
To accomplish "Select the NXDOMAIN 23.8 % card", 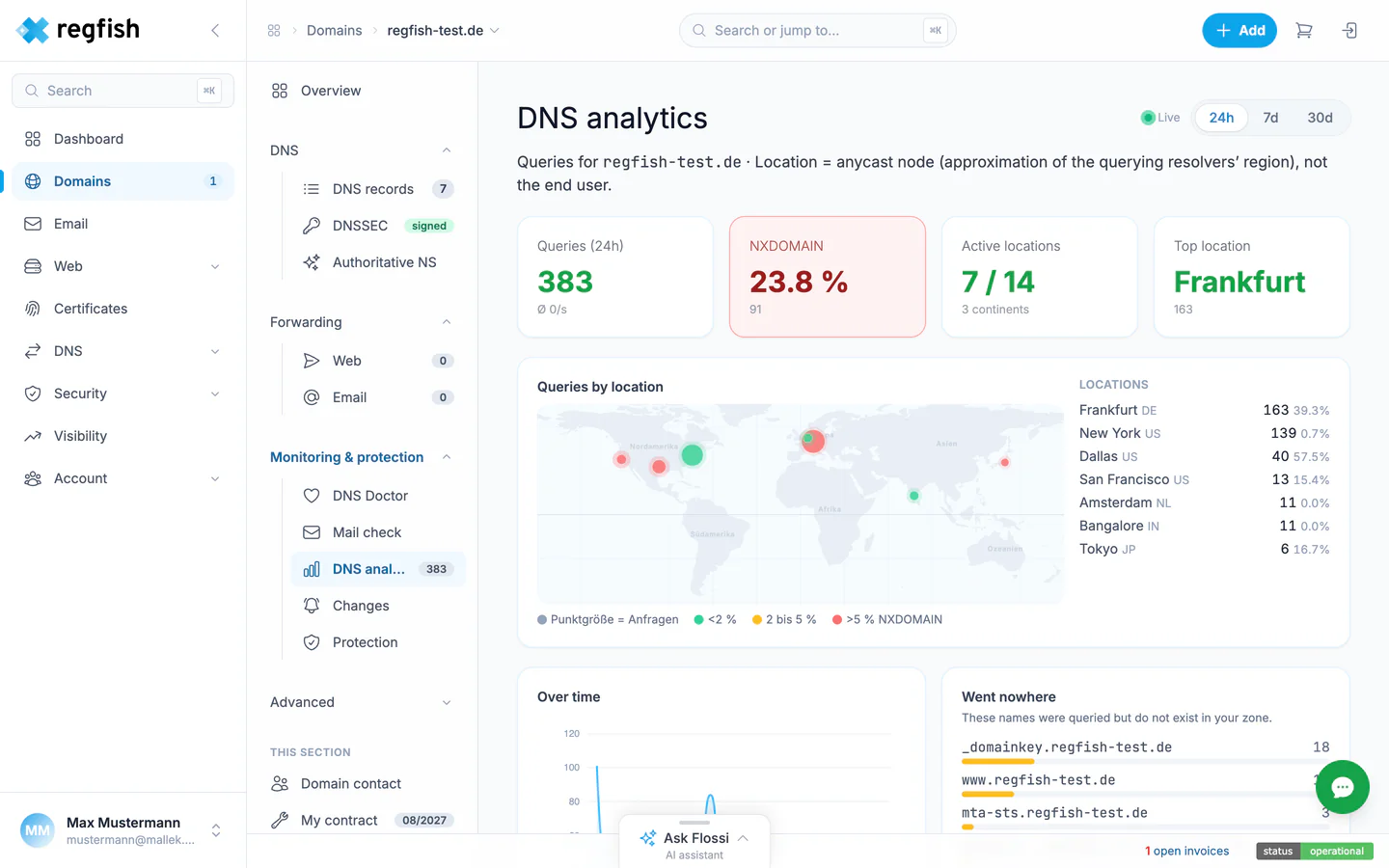I will [828, 277].
